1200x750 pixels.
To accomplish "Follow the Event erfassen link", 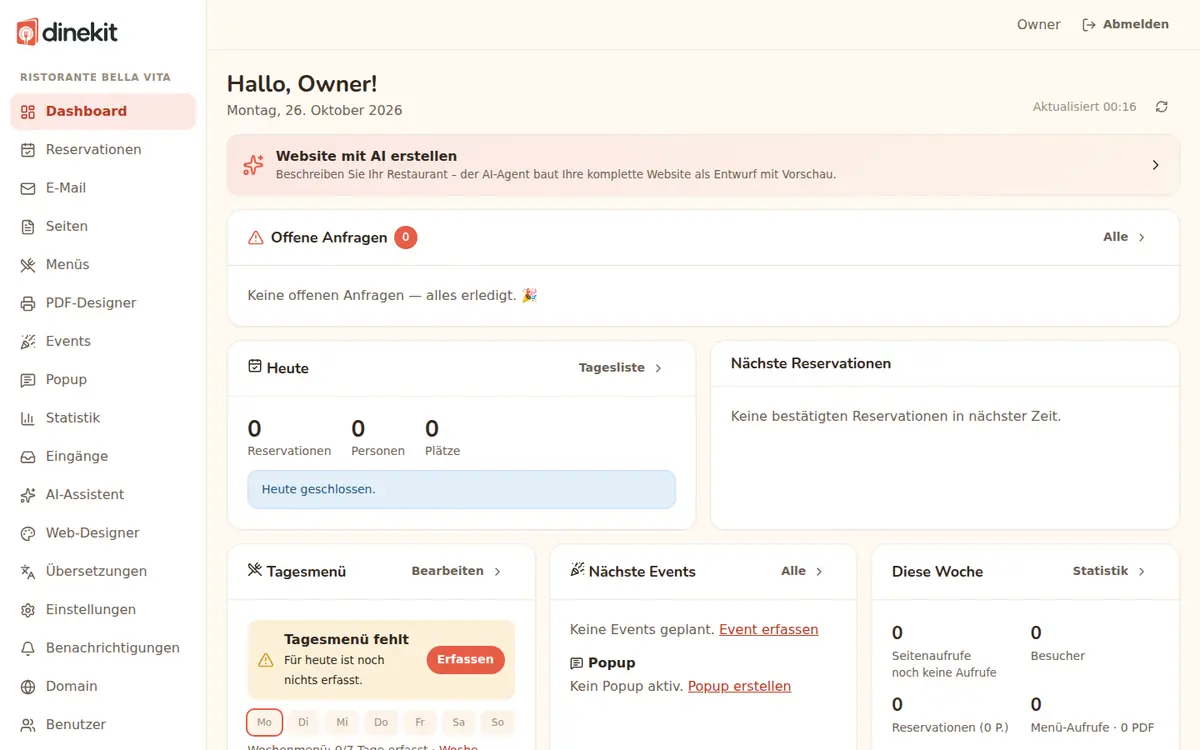I will coord(768,630).
